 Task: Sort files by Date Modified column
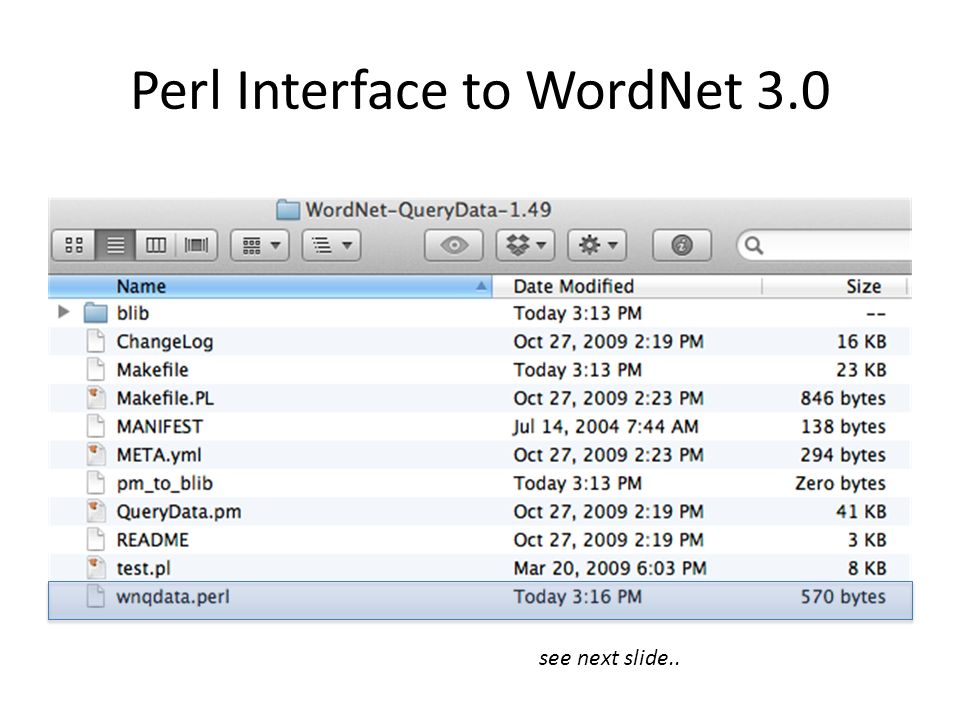point(627,287)
